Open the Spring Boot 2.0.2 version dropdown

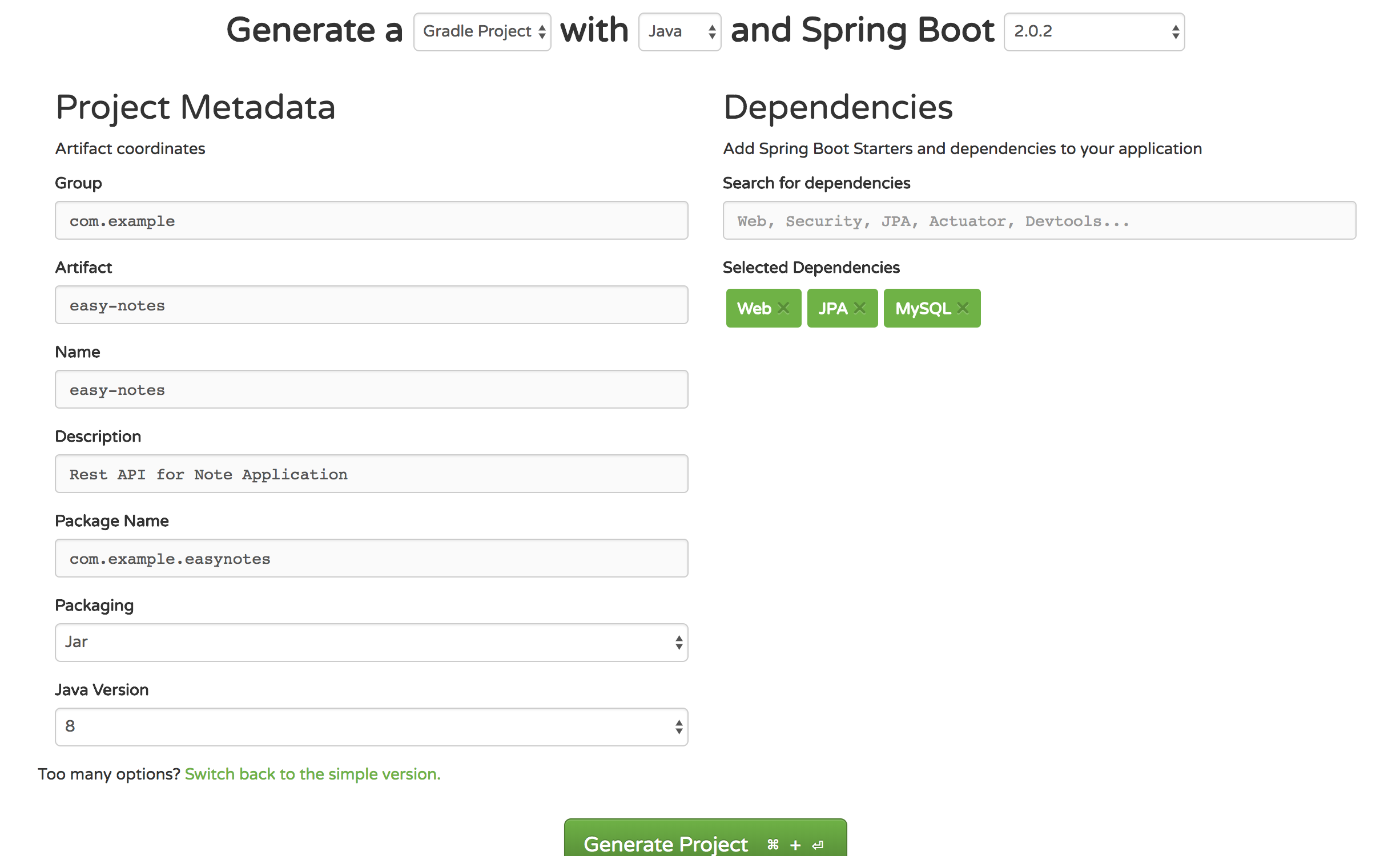click(1094, 32)
